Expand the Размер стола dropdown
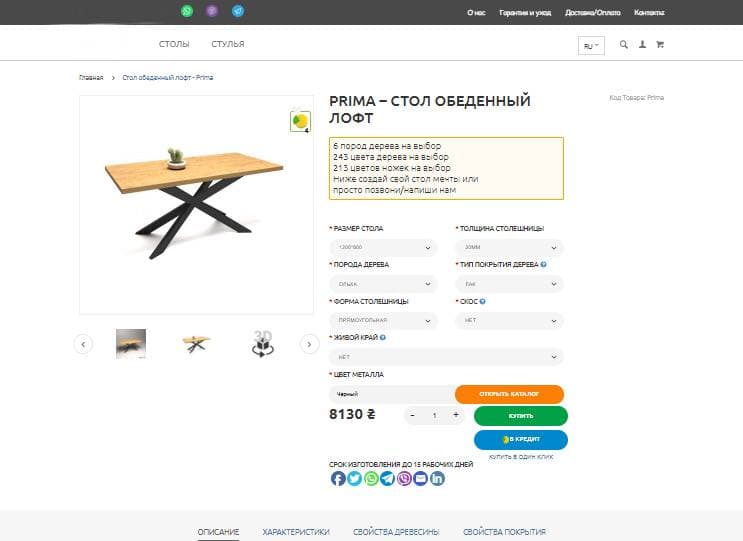Viewport: 743px width, 541px height. click(383, 248)
